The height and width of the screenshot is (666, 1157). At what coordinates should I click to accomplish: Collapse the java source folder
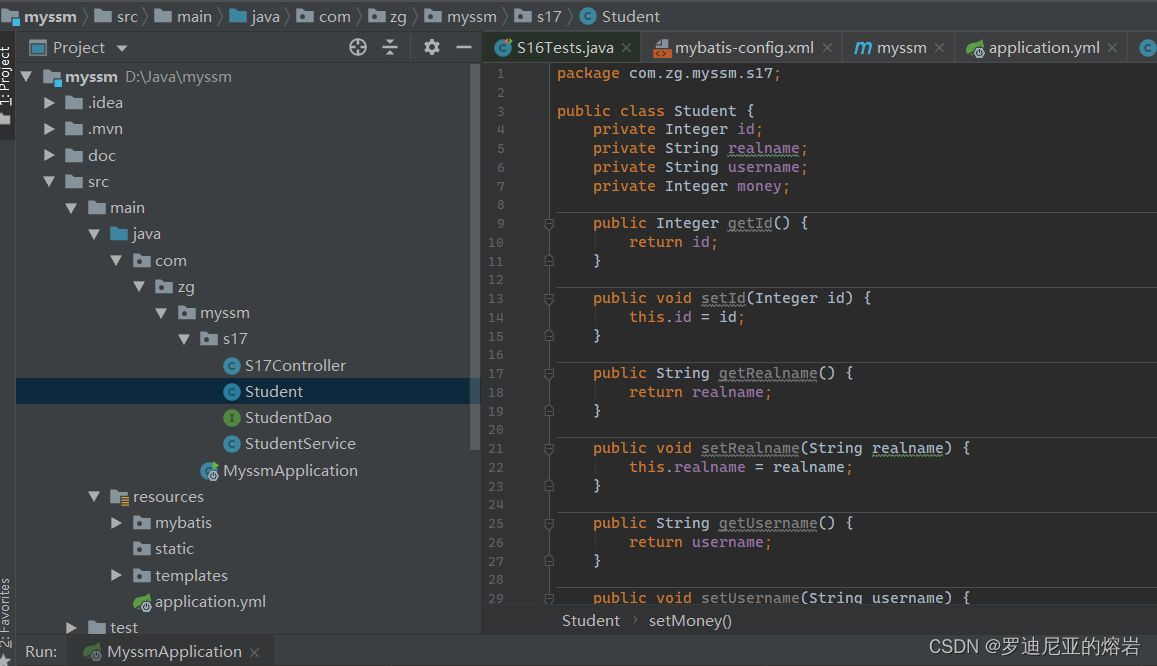tap(94, 234)
